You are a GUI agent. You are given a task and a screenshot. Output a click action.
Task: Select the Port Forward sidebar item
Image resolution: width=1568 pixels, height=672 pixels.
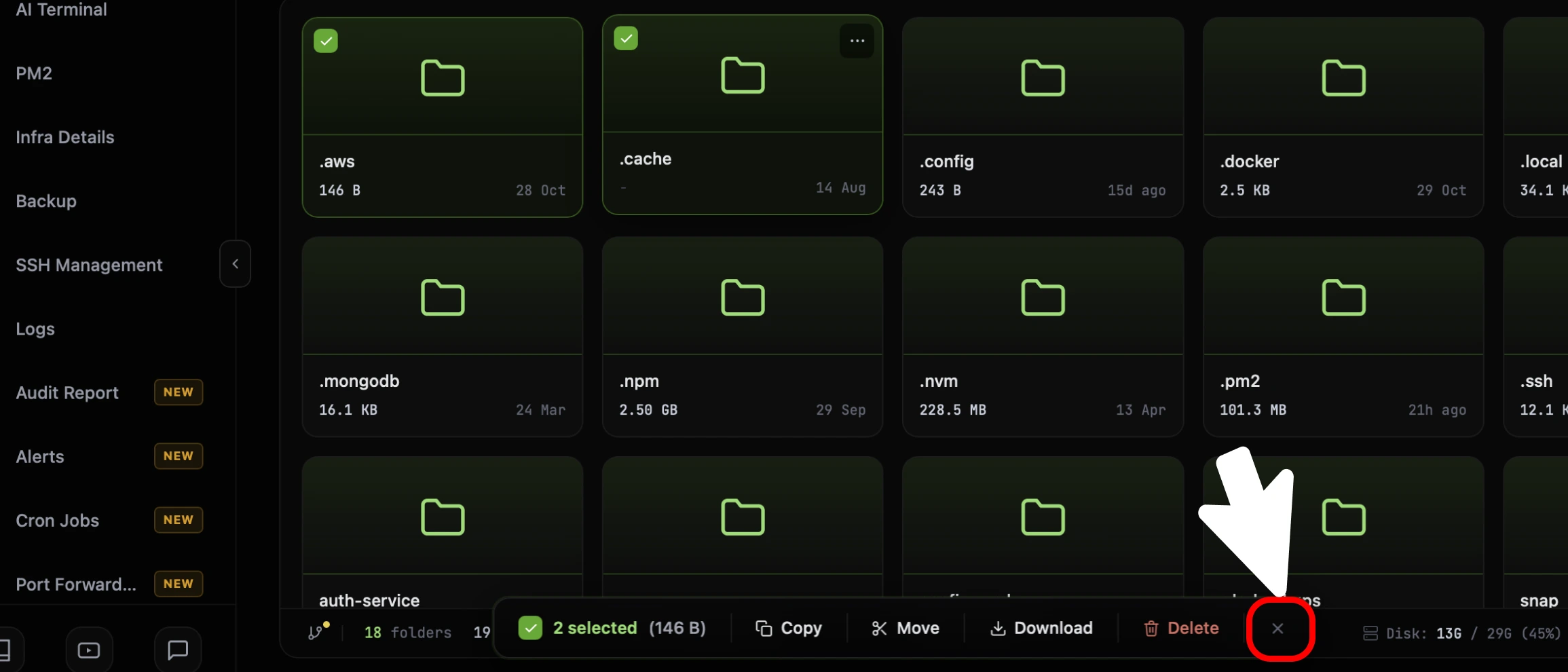pos(76,584)
